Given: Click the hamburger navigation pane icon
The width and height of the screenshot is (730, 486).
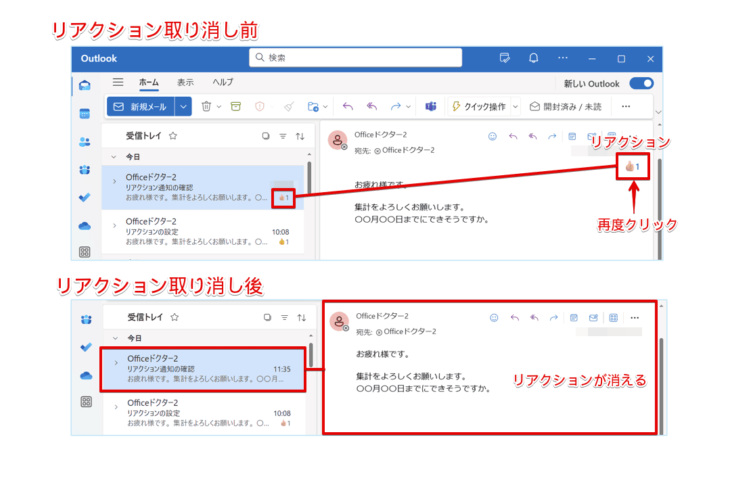Looking at the screenshot, I should pyautogui.click(x=118, y=82).
